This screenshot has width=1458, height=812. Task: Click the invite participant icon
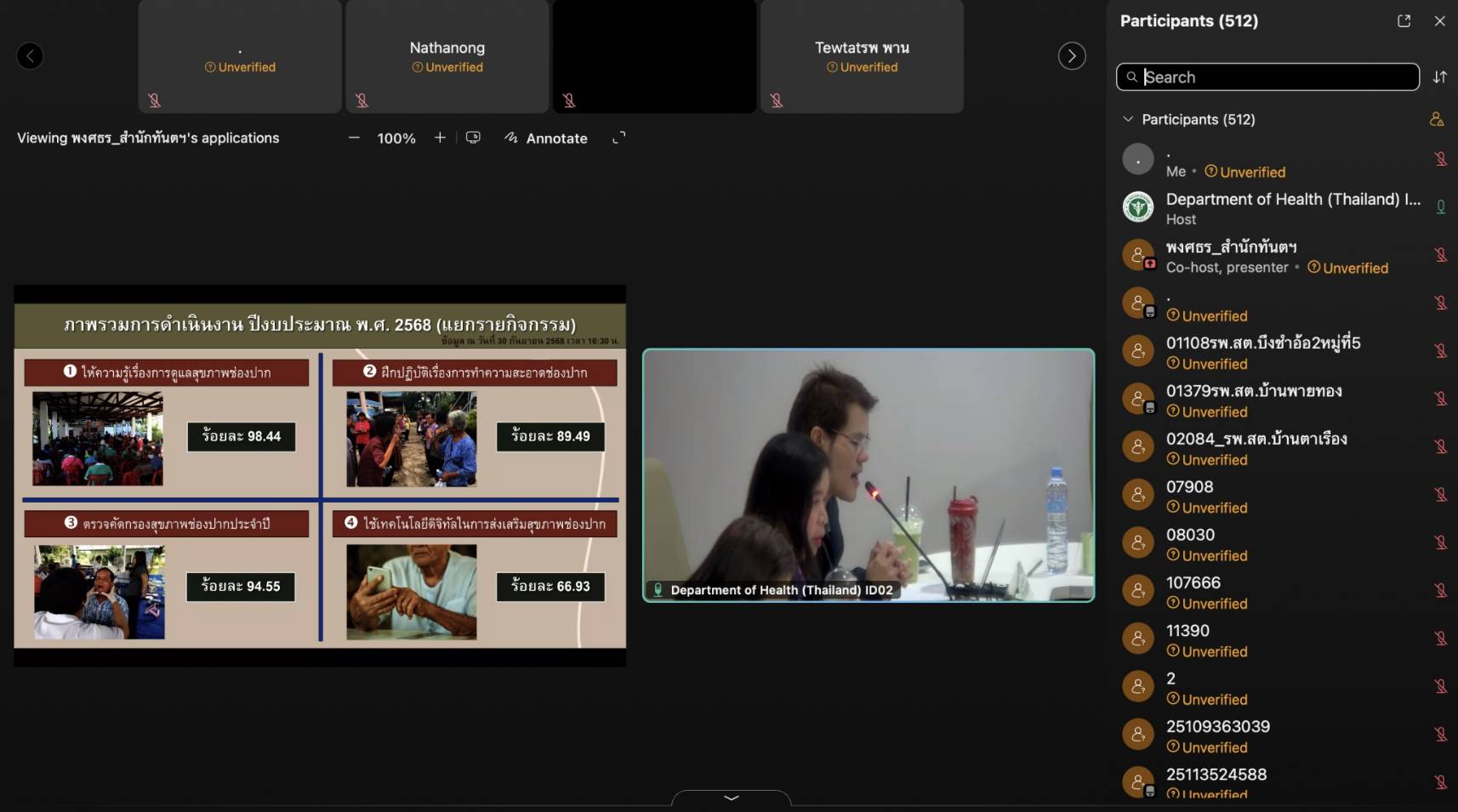1436,120
